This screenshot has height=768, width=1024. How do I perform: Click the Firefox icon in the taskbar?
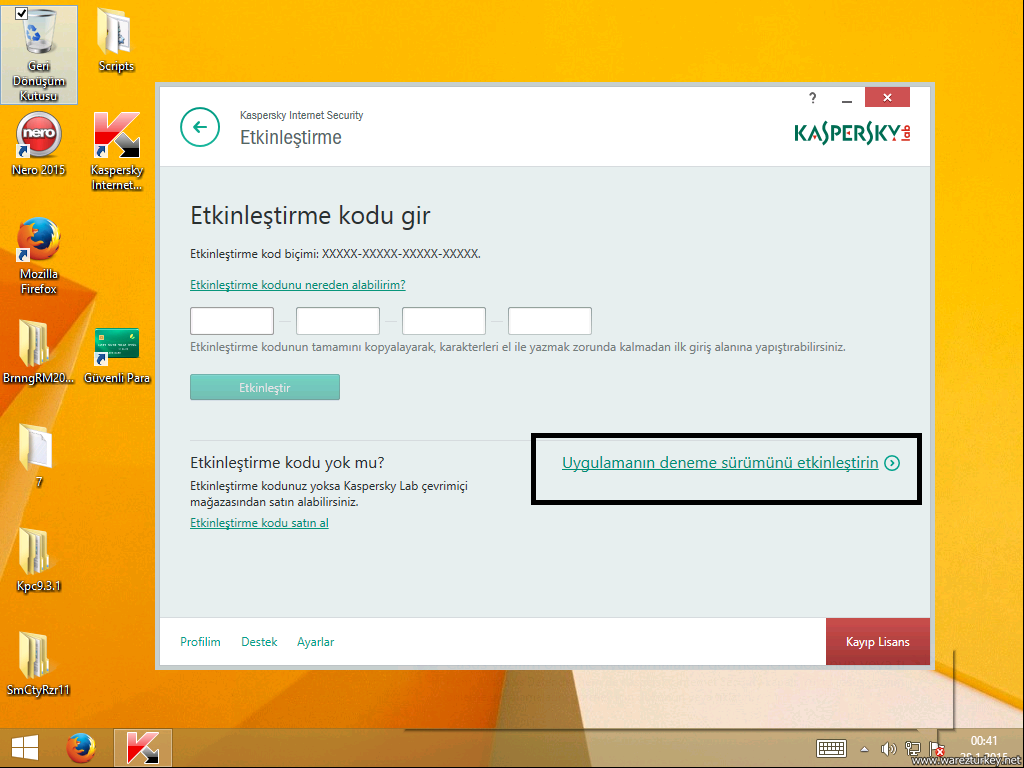(82, 747)
